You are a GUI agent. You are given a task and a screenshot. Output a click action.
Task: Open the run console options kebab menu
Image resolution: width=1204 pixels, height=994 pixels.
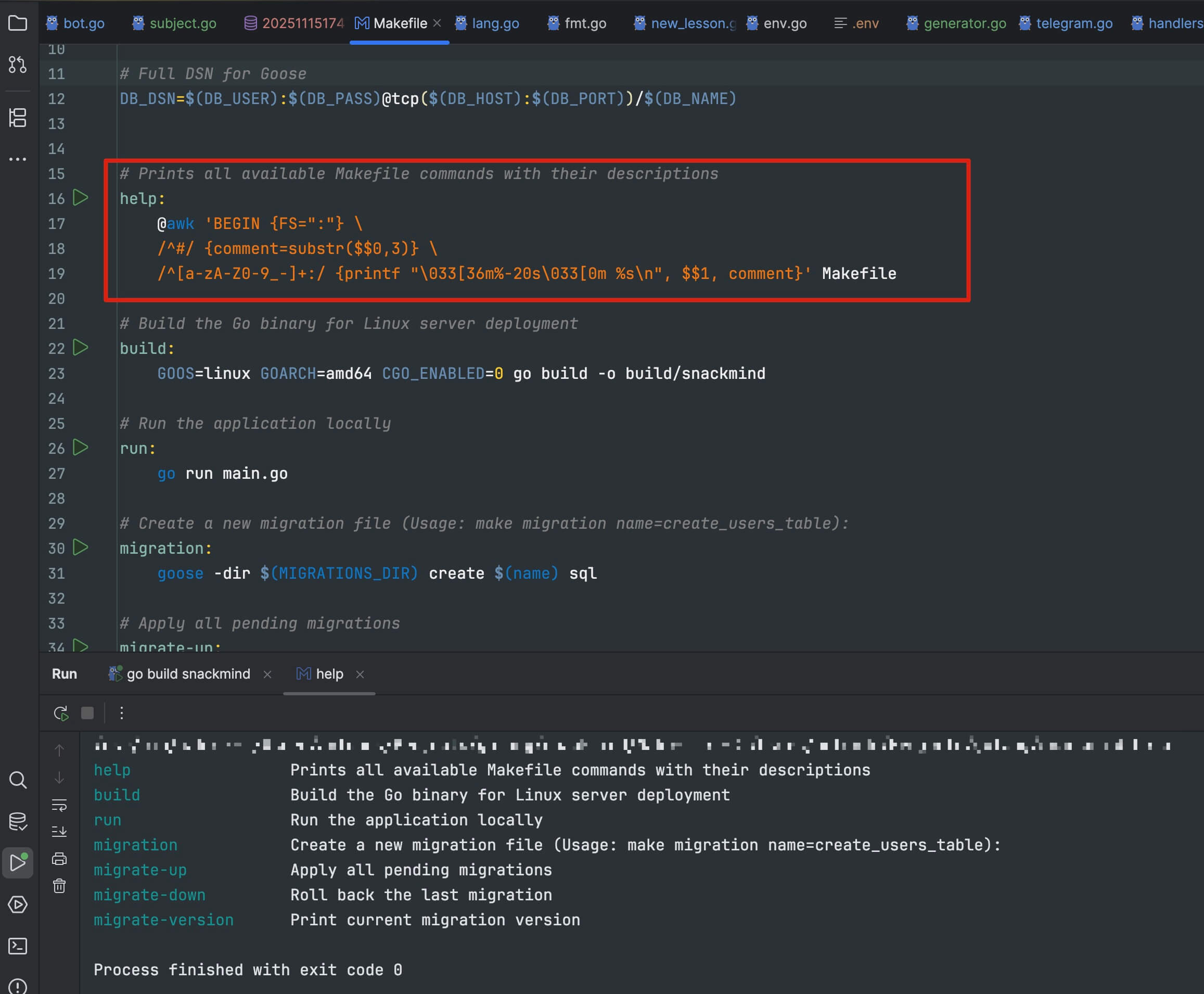(122, 713)
